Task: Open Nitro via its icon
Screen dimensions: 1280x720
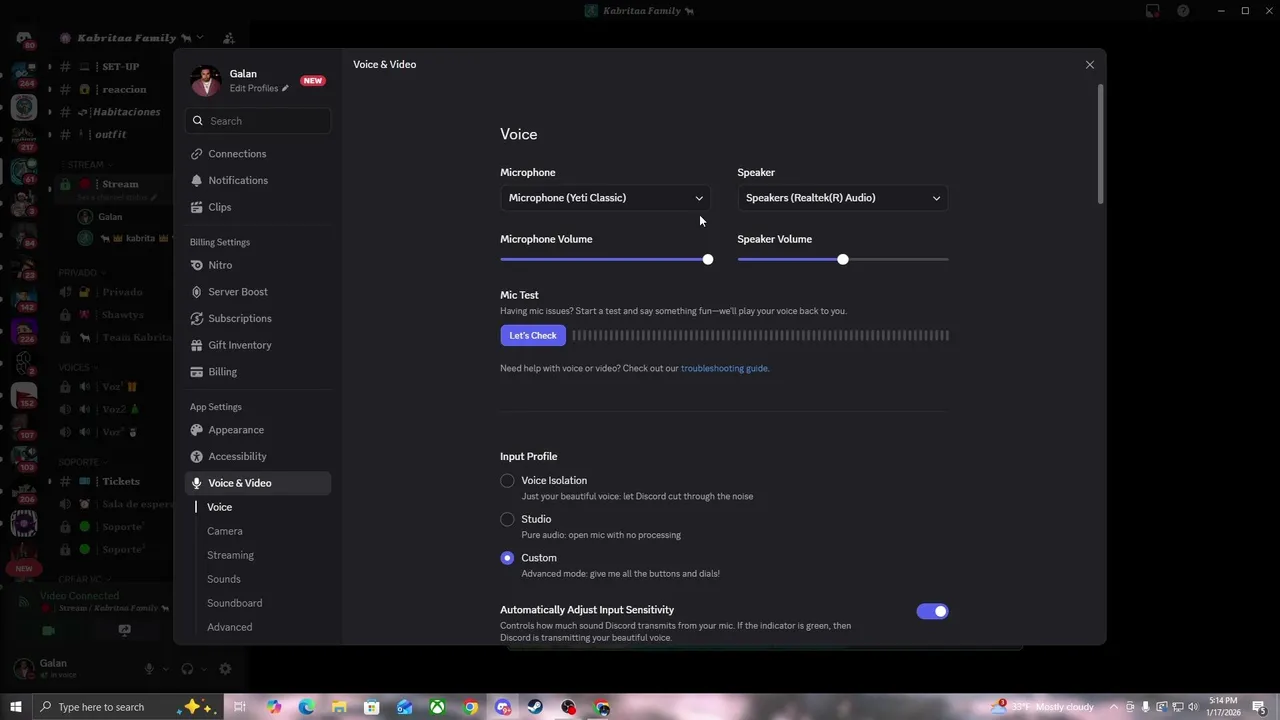Action: [197, 265]
